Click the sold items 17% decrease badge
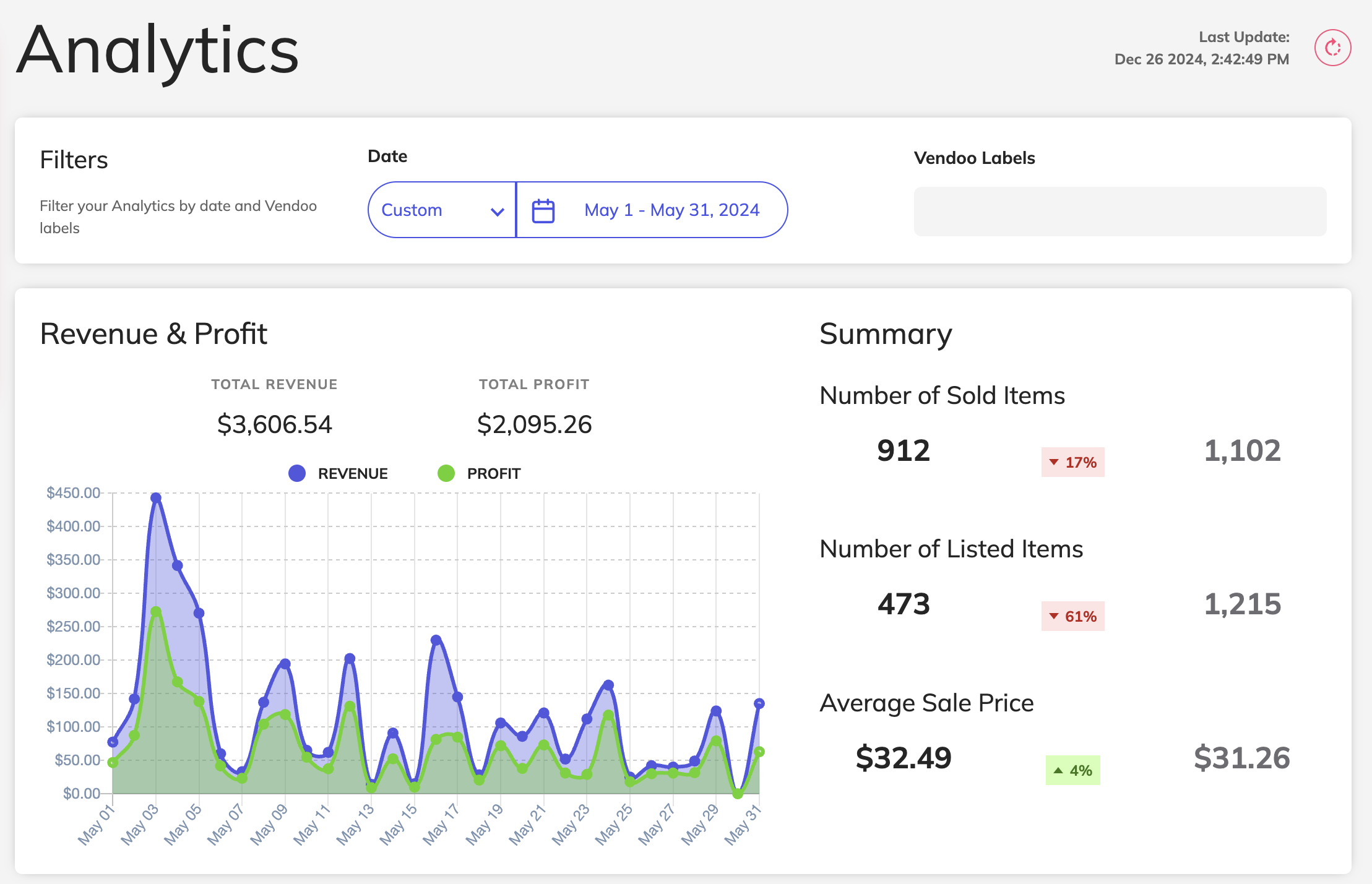This screenshot has height=884, width=1372. pyautogui.click(x=1072, y=462)
